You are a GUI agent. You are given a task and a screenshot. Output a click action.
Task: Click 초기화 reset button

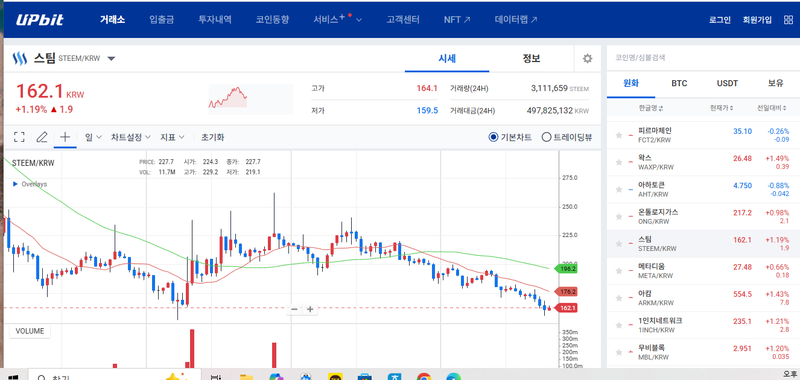coord(212,137)
